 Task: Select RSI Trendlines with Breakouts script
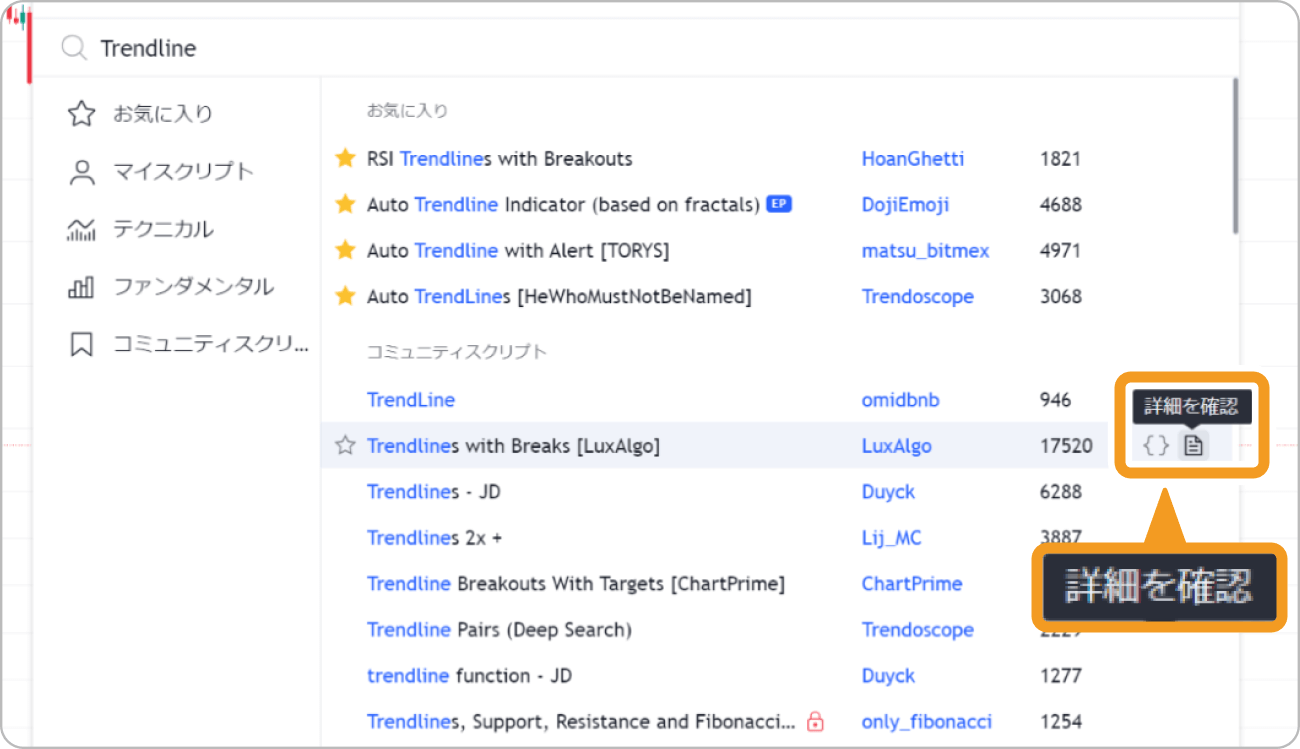(x=499, y=159)
